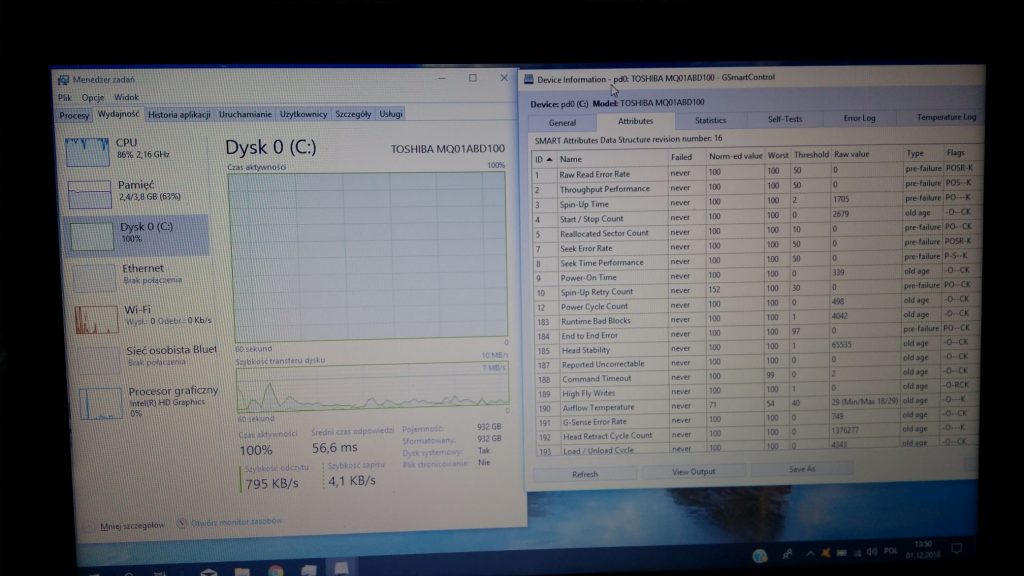Open the Statistics tab in GSmartControl

coord(710,120)
